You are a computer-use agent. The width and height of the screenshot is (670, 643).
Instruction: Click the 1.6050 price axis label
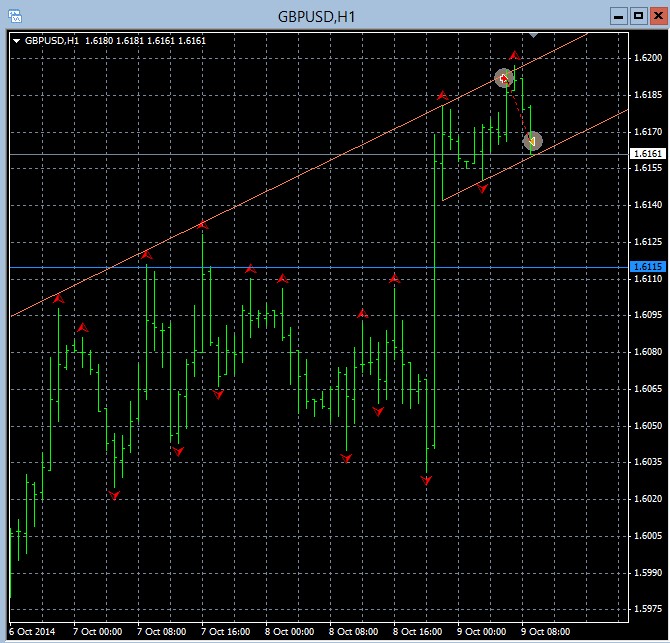[x=648, y=426]
